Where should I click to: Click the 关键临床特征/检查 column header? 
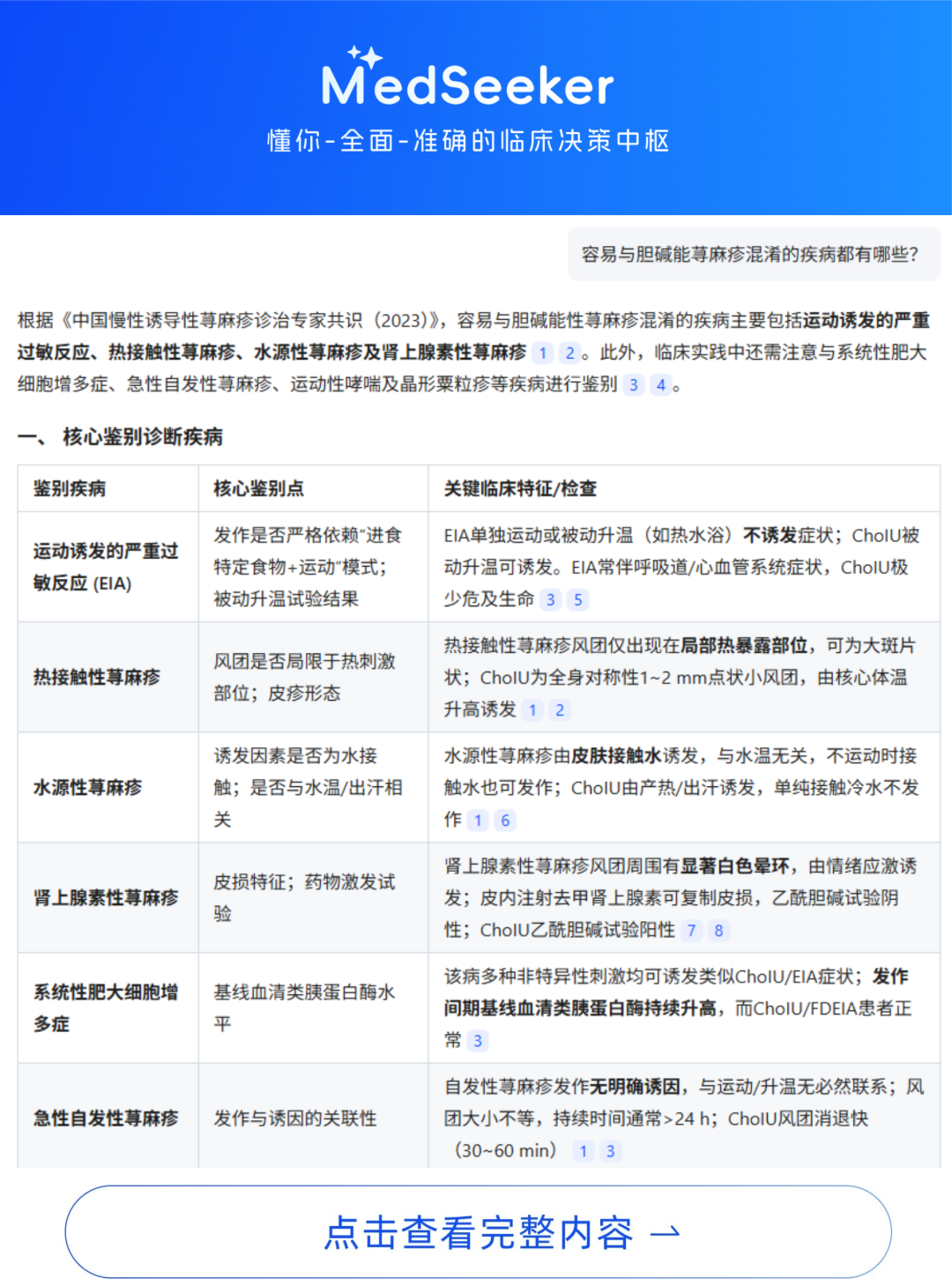520,489
